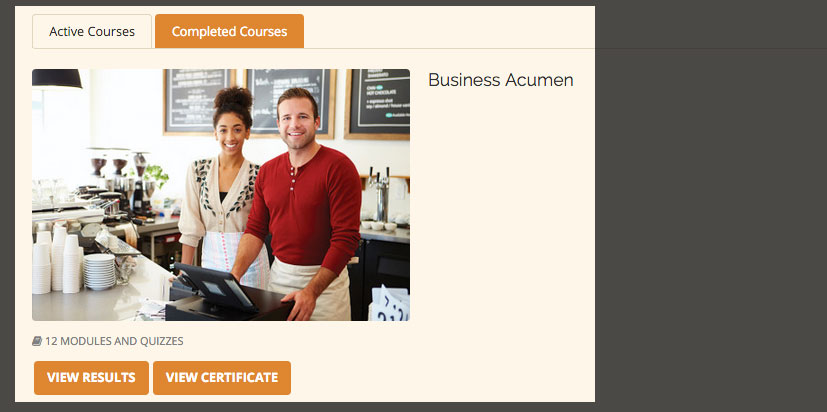This screenshot has width=827, height=412.
Task: Open the Business Acumen course title
Action: 501,80
